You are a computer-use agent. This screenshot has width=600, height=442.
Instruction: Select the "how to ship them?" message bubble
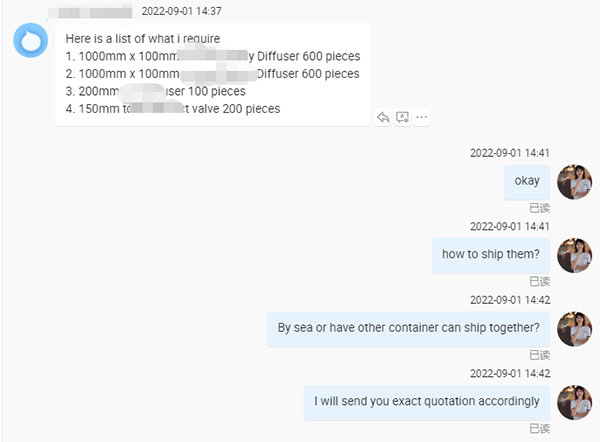coord(491,256)
